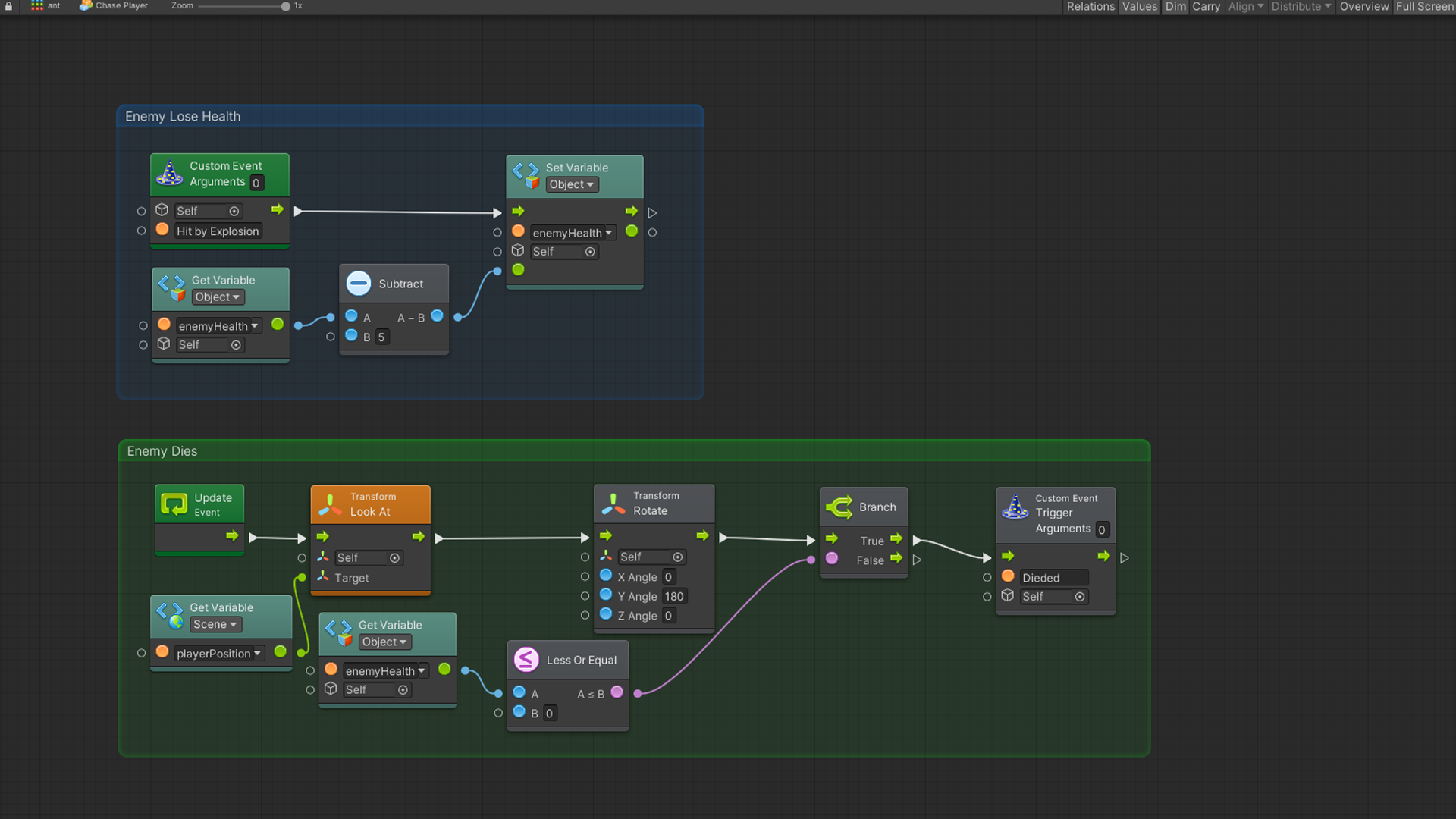Click the Branch condition purple input port
1456x819 pixels.
832,558
